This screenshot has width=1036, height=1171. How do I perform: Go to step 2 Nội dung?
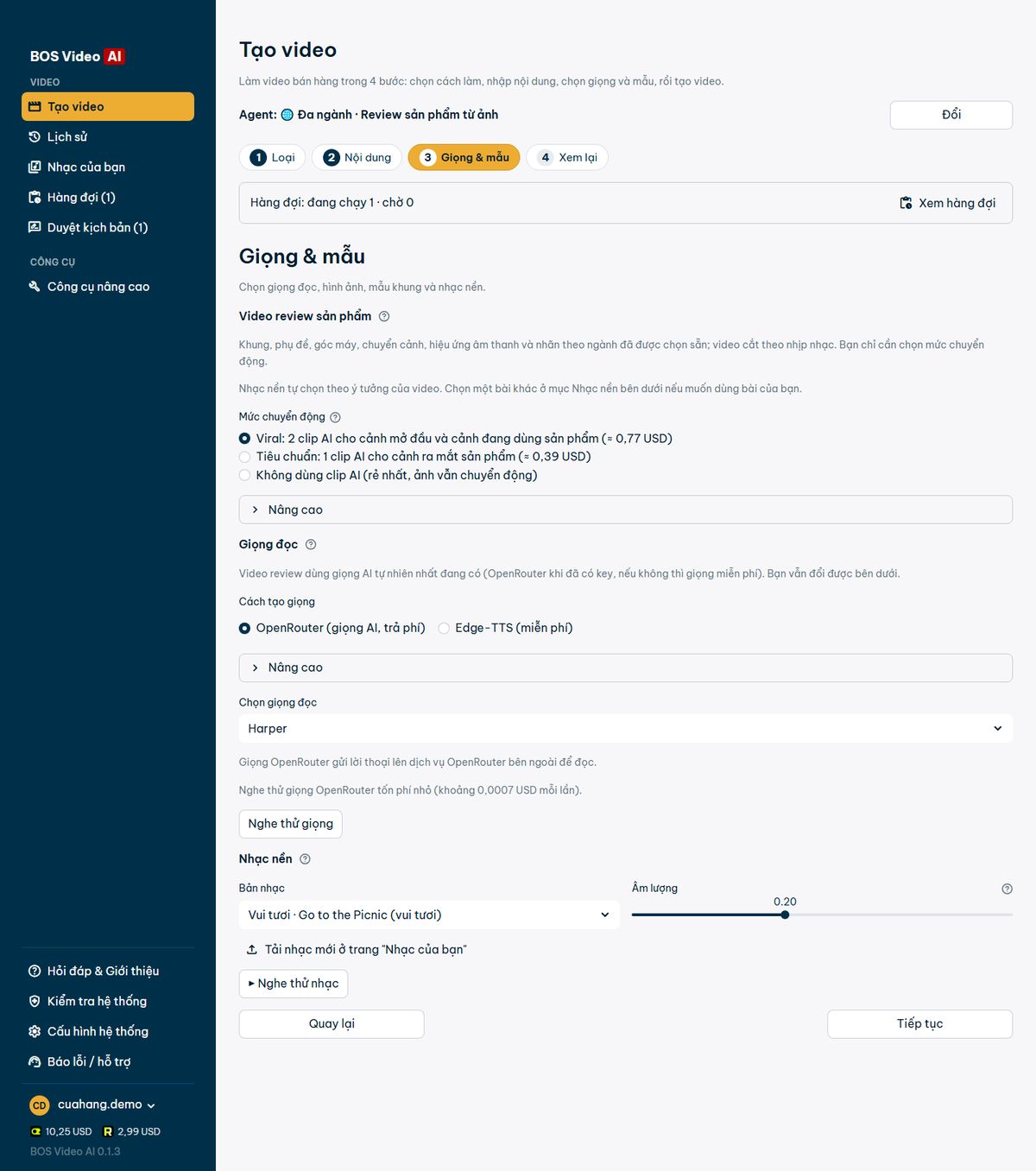357,157
